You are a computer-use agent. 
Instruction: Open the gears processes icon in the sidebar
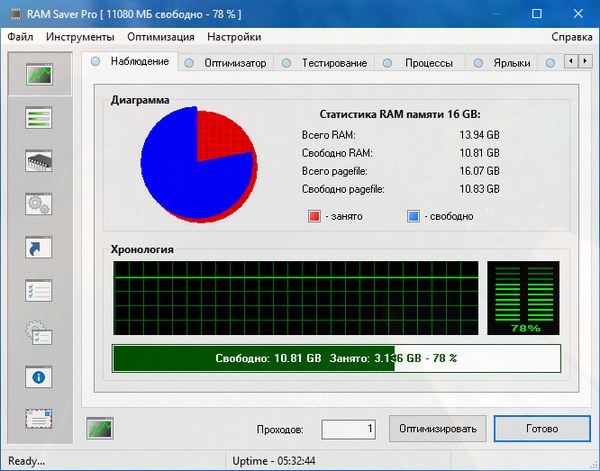pos(40,204)
